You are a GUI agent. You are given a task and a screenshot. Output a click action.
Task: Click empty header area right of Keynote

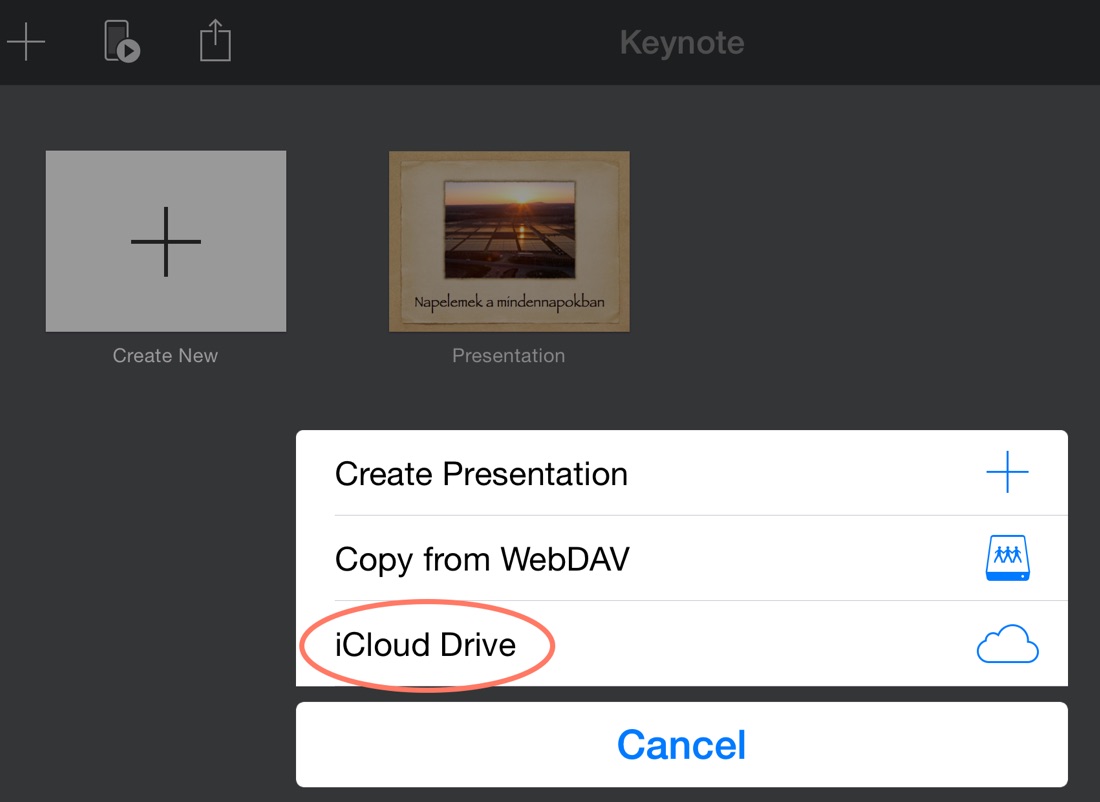(919, 42)
